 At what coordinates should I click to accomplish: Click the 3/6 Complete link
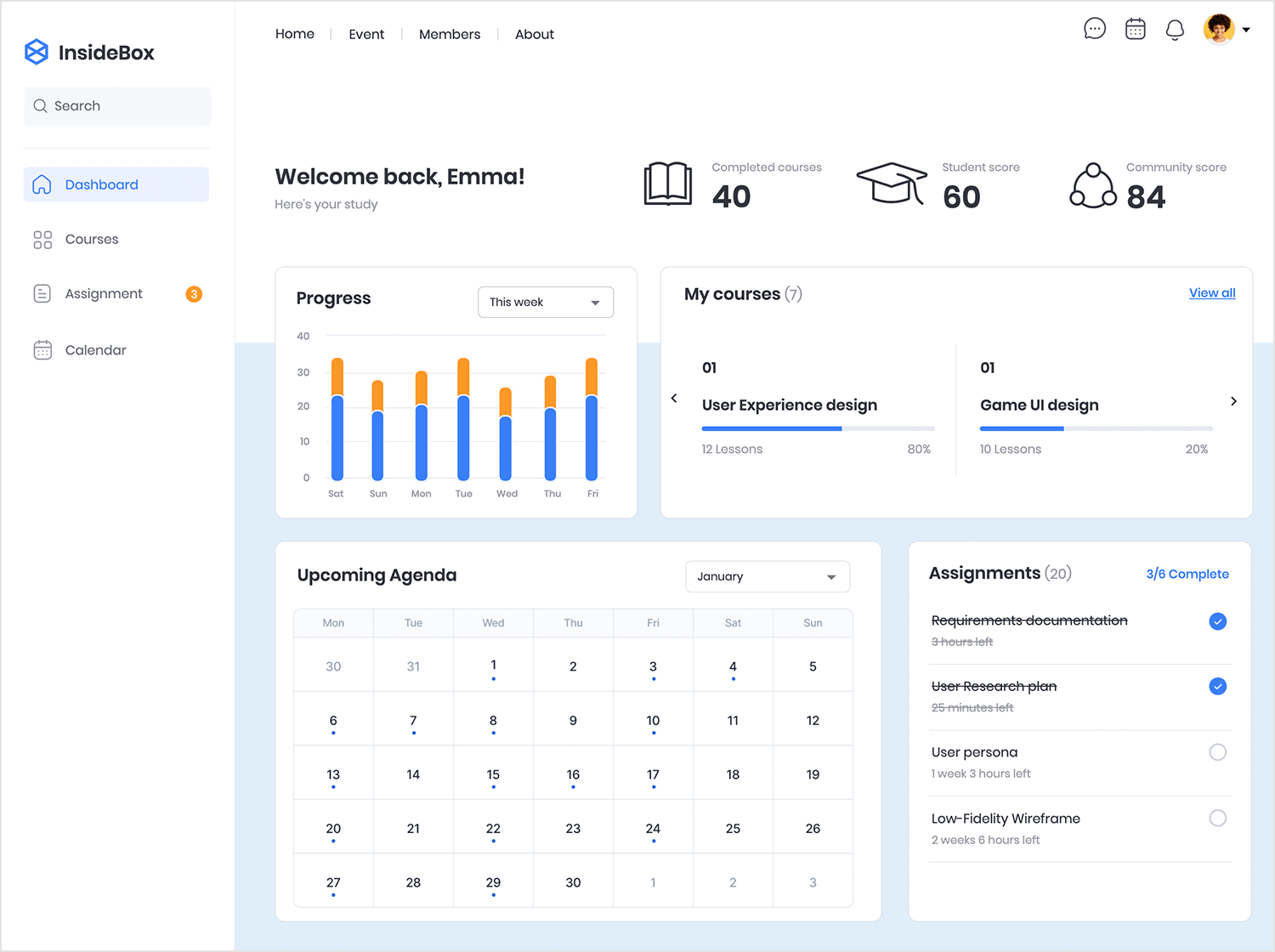click(1187, 574)
